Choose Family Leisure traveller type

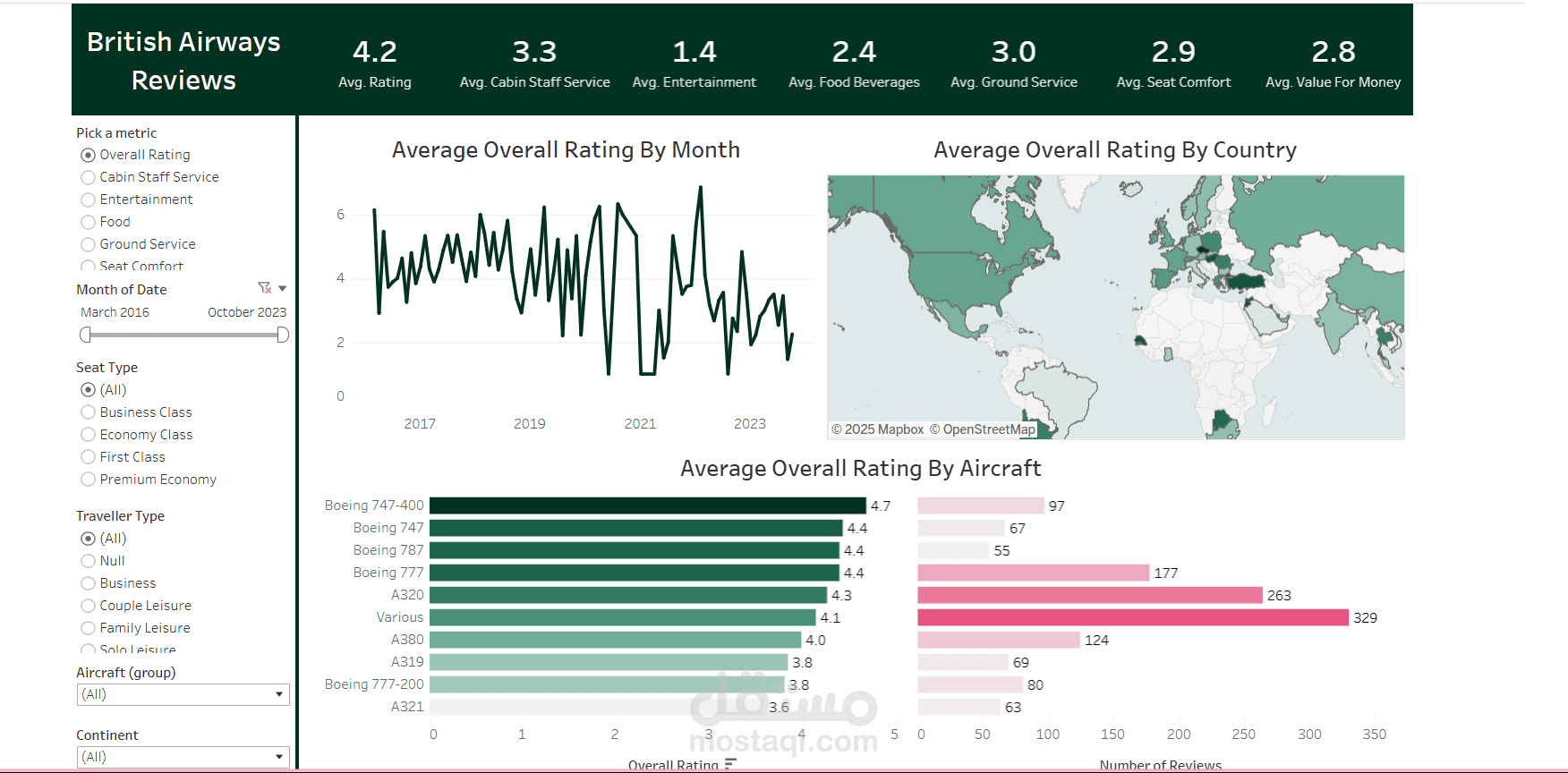click(x=135, y=628)
